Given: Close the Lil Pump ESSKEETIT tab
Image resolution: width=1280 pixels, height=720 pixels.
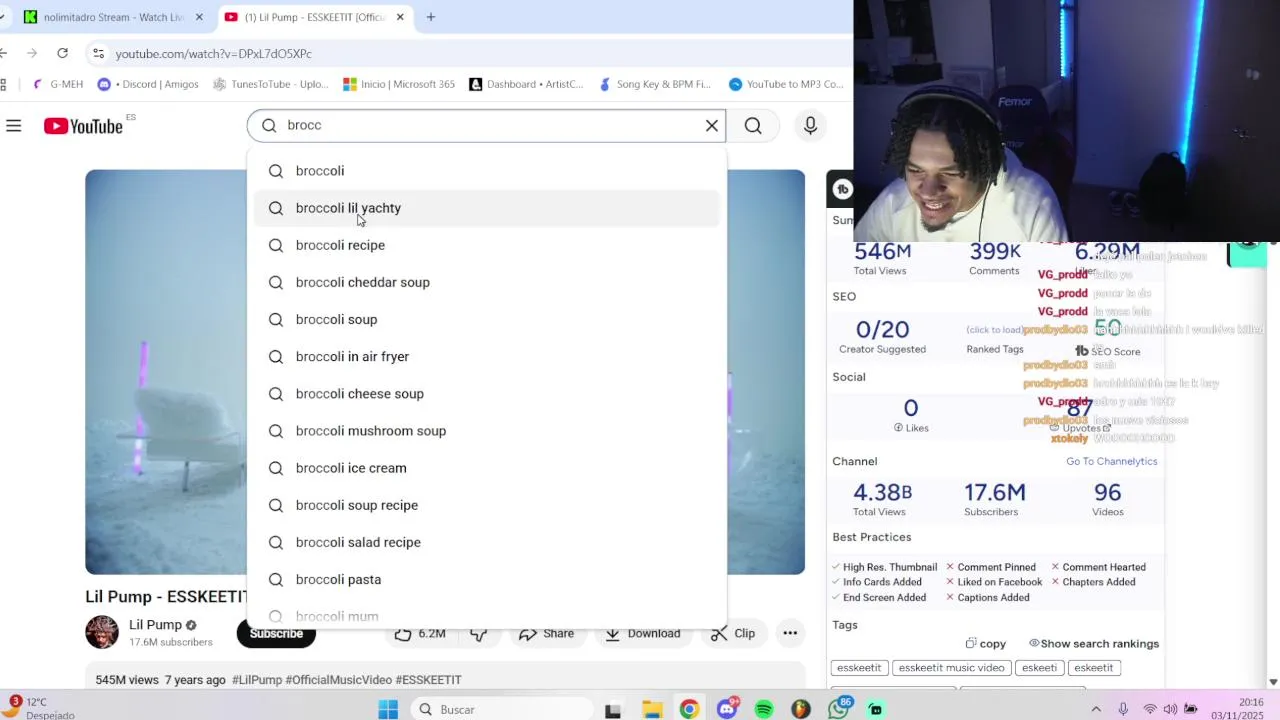Looking at the screenshot, I should tap(400, 17).
